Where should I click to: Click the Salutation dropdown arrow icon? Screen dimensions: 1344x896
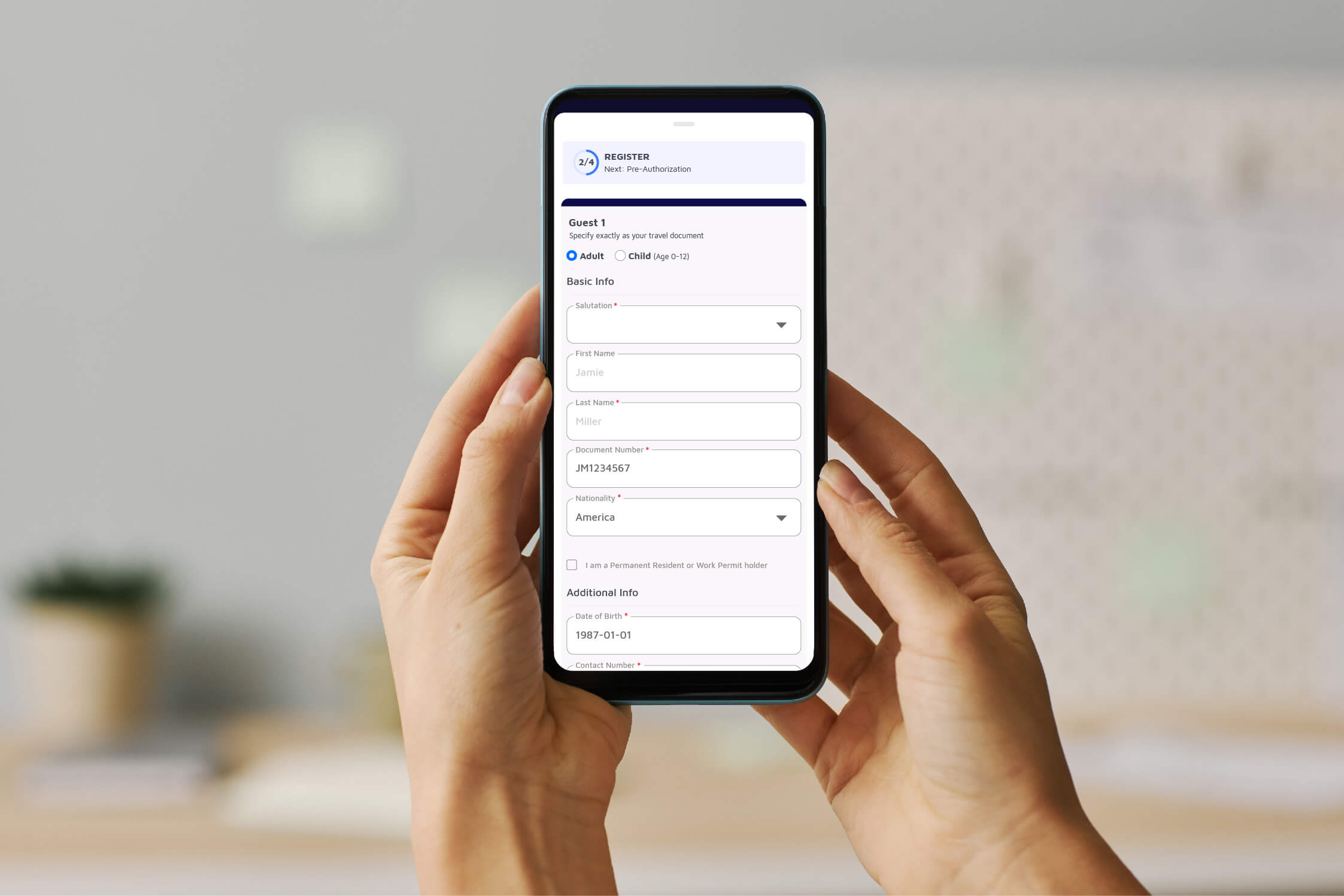click(x=783, y=324)
